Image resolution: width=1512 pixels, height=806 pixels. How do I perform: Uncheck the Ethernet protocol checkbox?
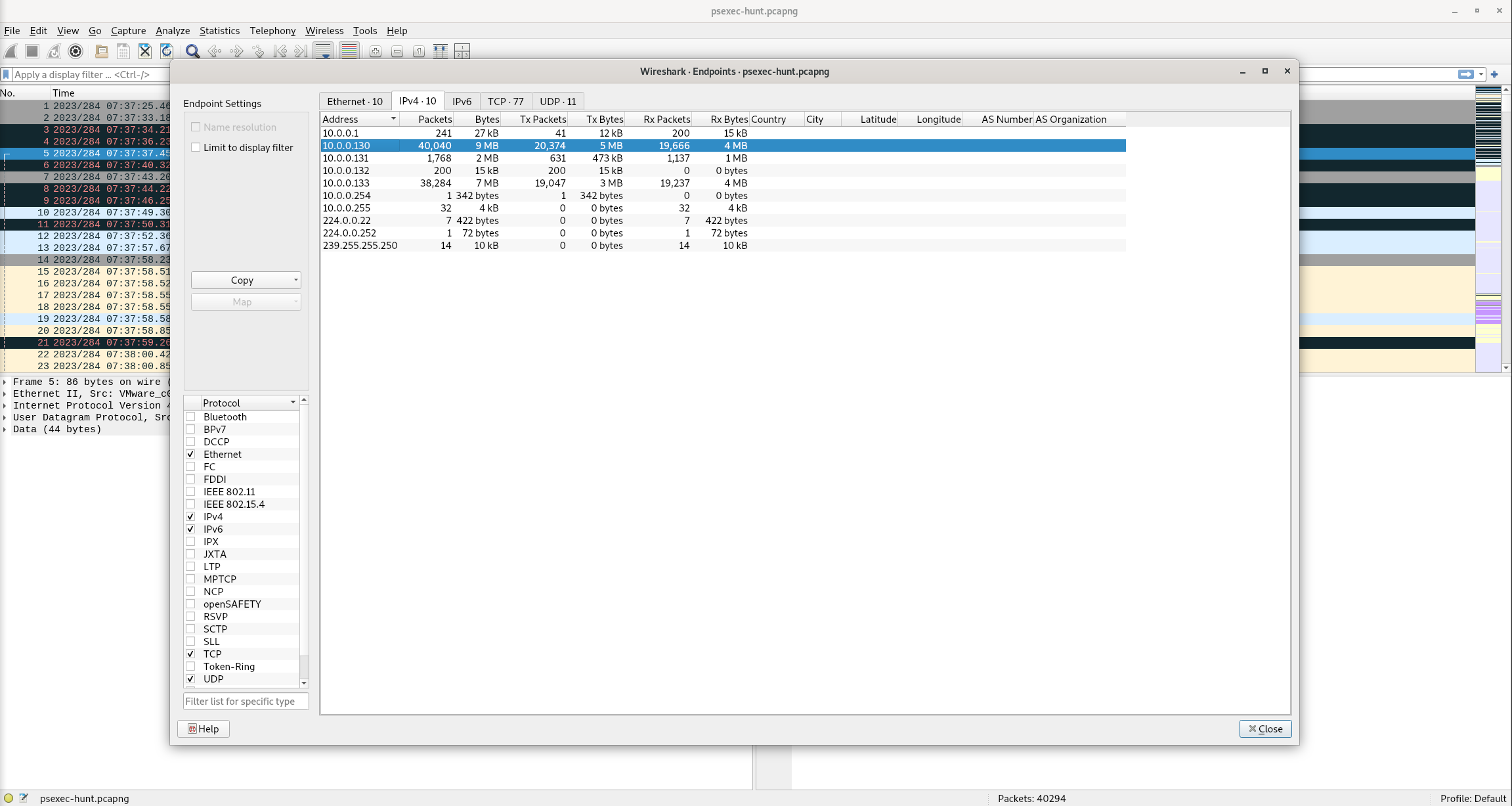coord(190,454)
